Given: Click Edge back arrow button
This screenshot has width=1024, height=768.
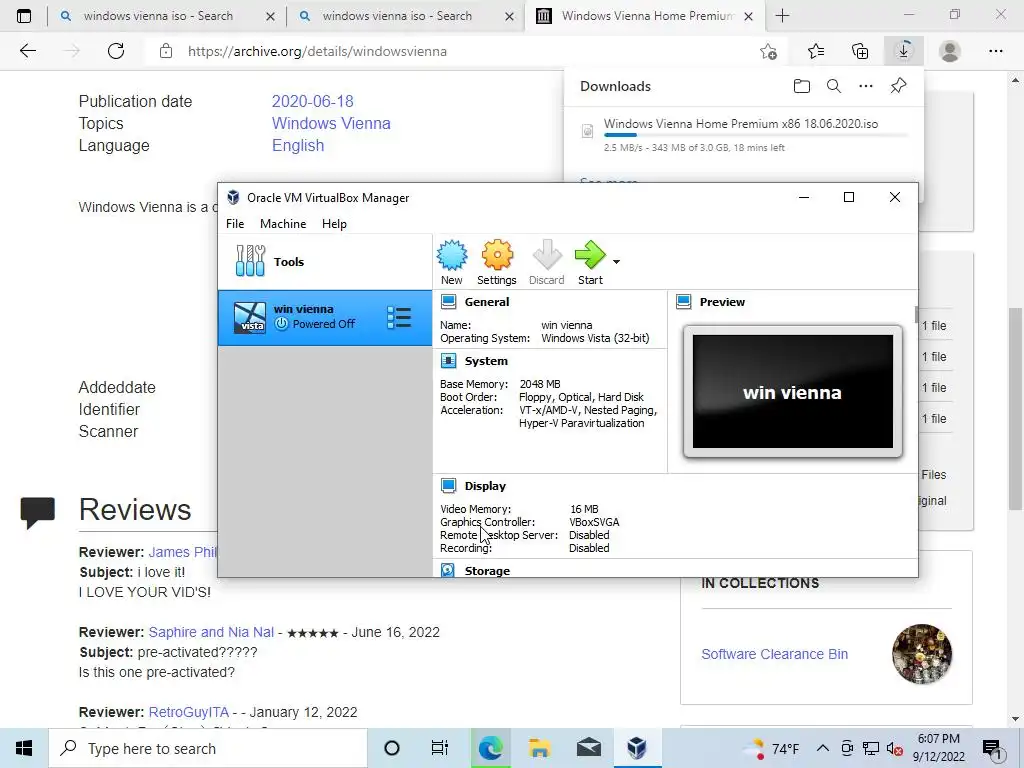Looking at the screenshot, I should 27,51.
